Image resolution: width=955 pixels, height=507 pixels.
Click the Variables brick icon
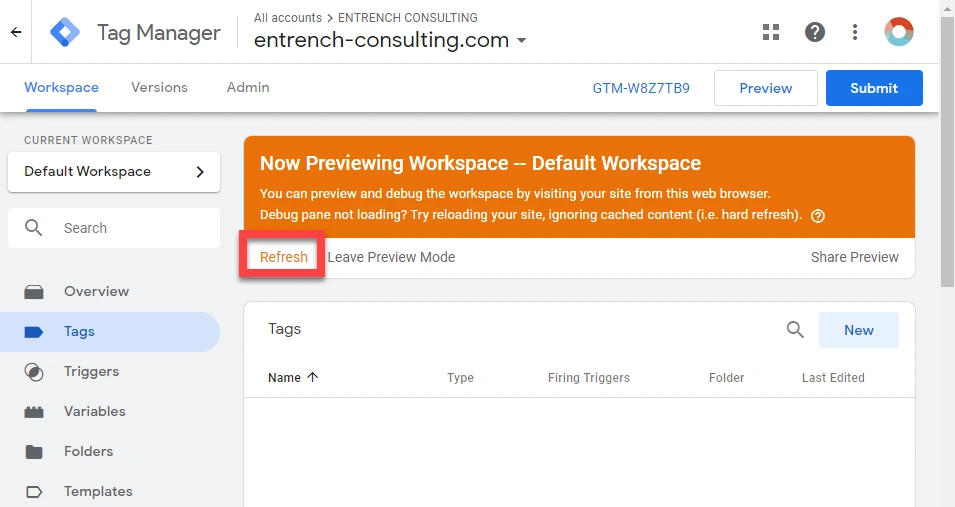pyautogui.click(x=33, y=412)
